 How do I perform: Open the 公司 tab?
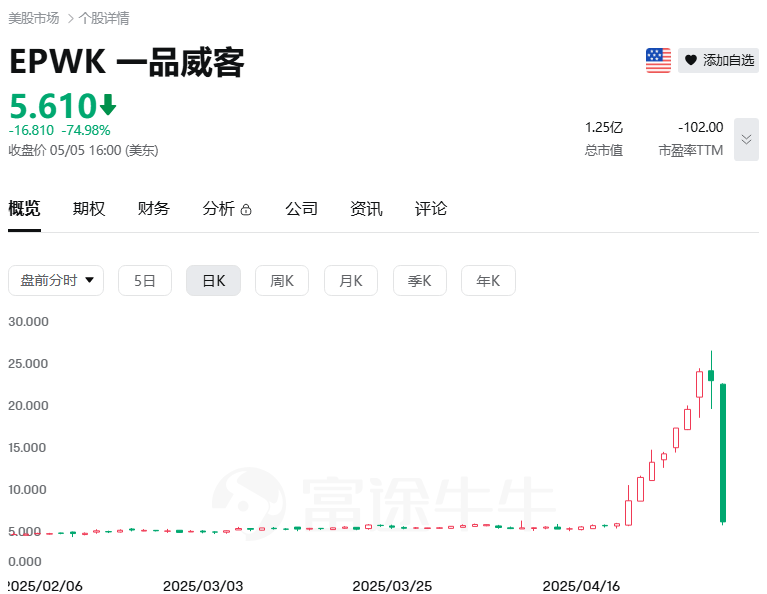click(x=301, y=208)
